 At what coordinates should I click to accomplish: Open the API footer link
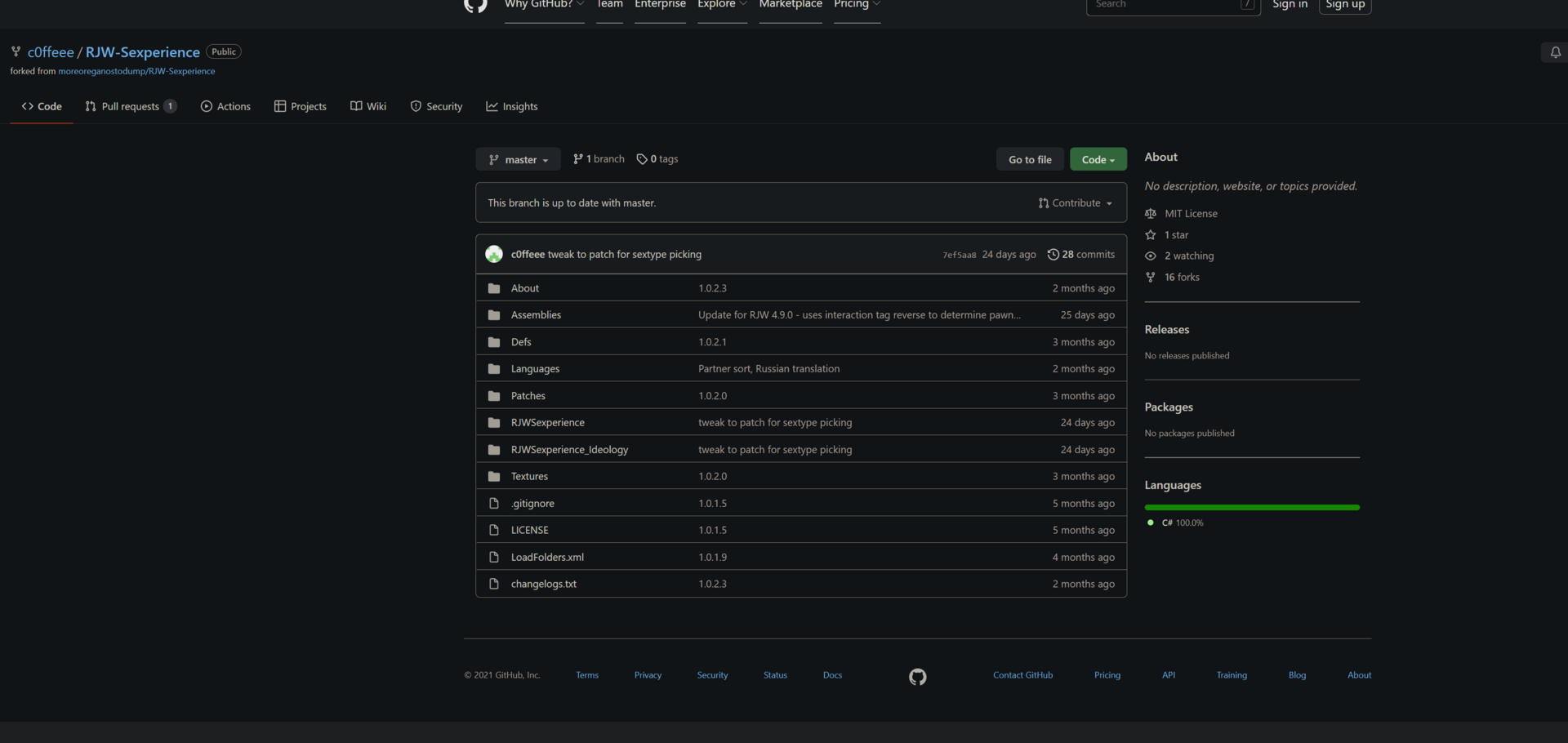coord(1169,675)
